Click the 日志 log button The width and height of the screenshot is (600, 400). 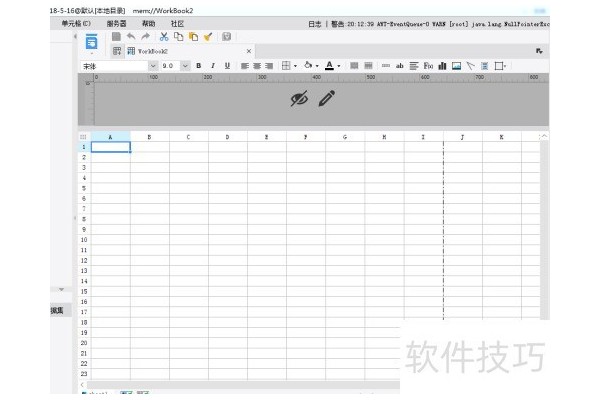click(x=315, y=24)
